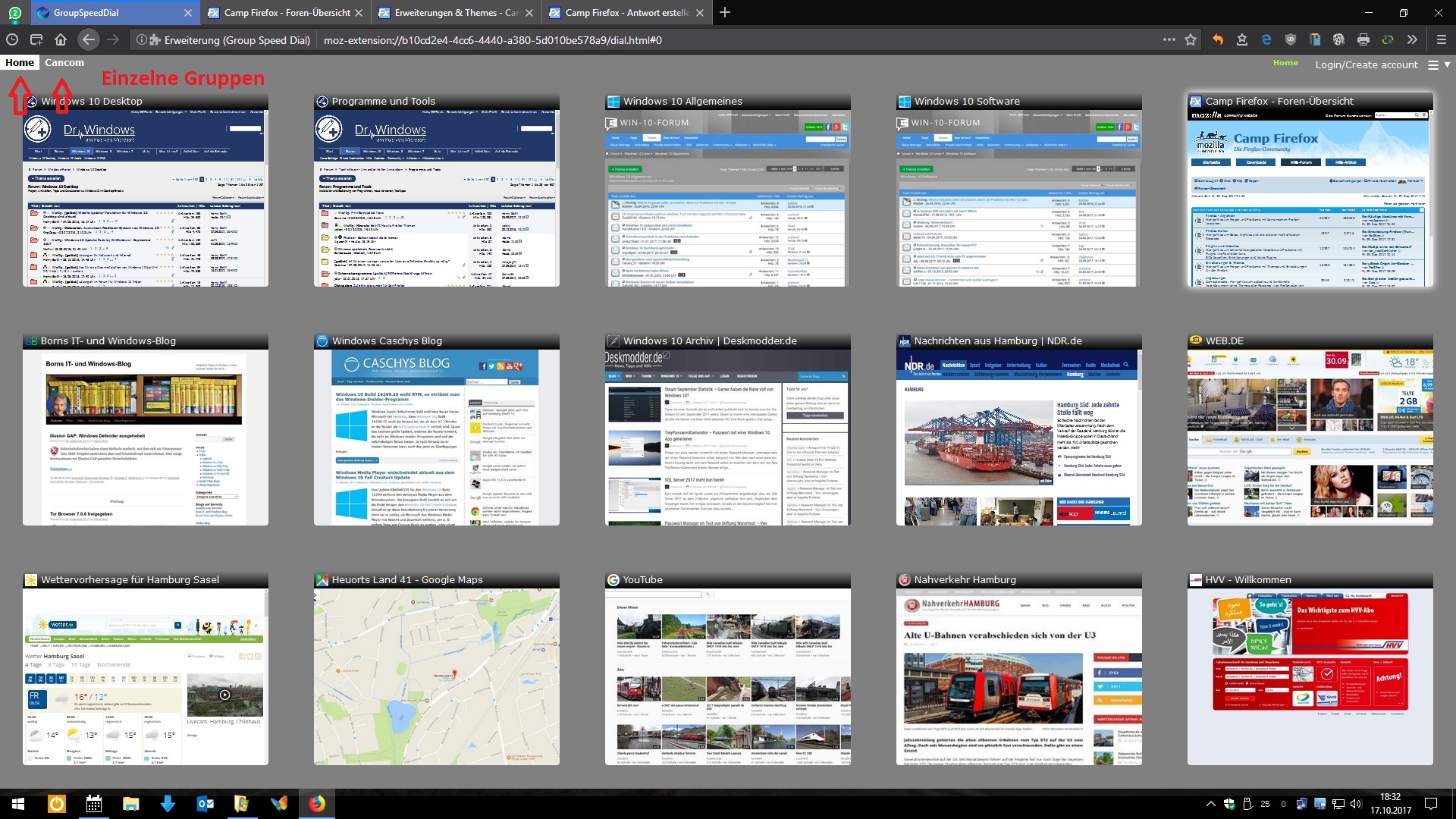
Task: Click the Edge 'e' toolbar icon
Action: (1266, 39)
